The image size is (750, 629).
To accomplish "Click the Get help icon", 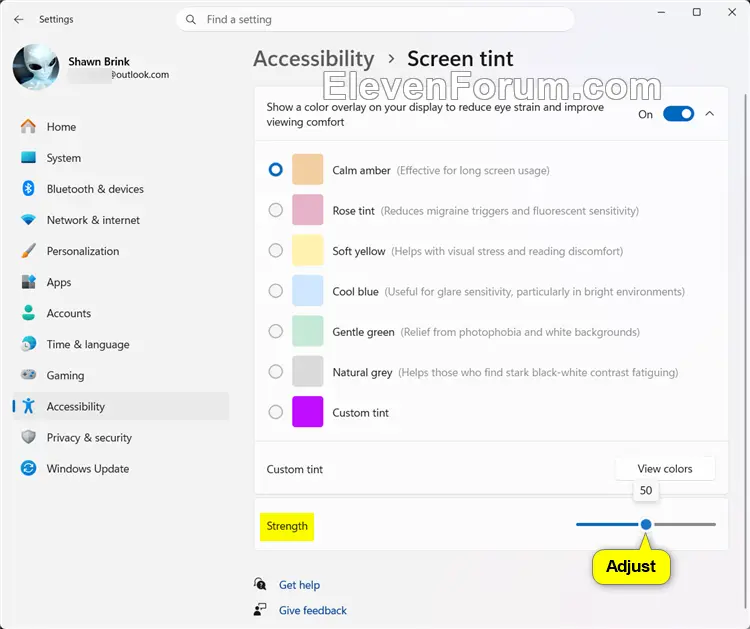I will (x=260, y=584).
